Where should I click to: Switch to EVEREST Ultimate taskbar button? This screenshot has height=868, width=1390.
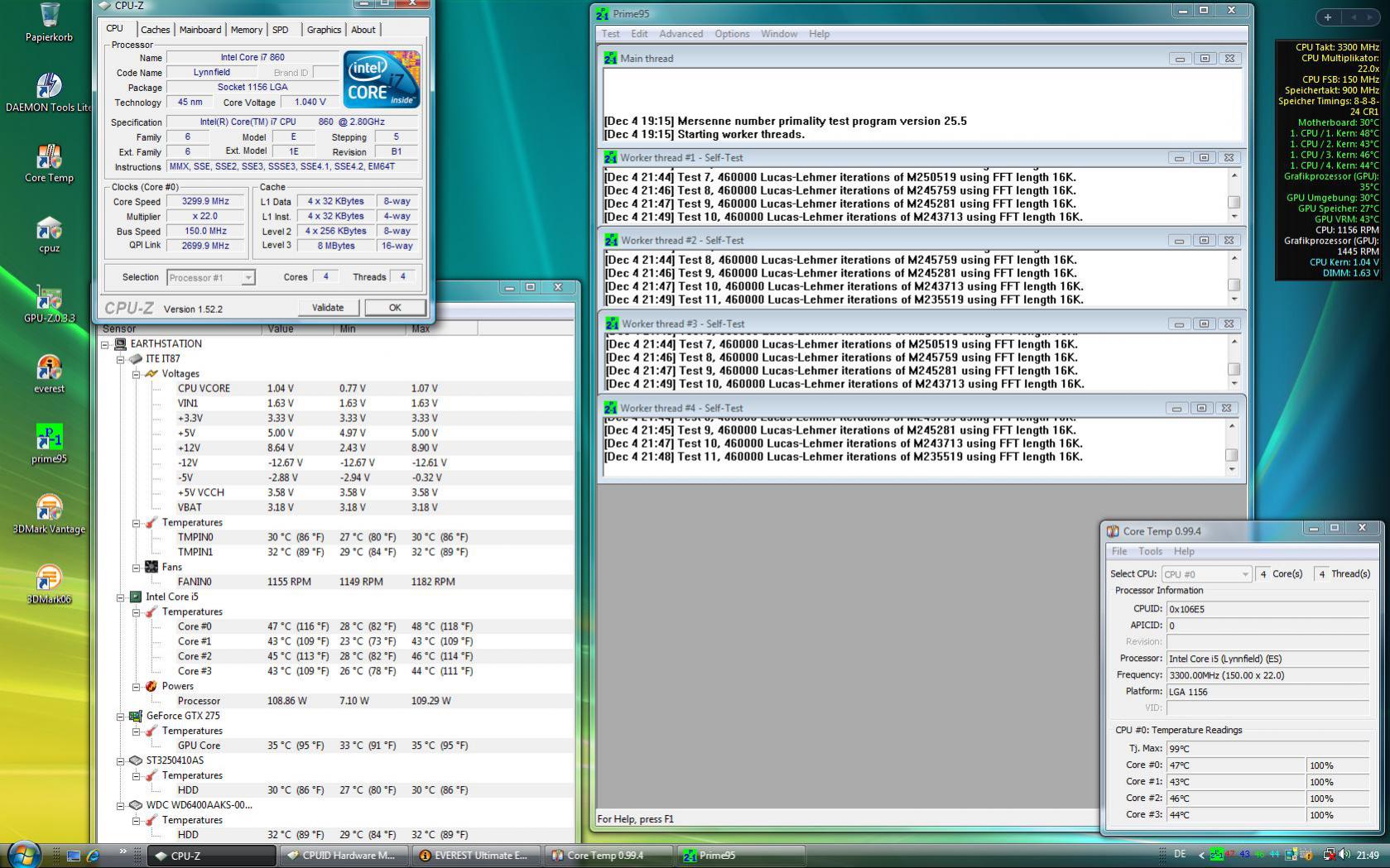pos(476,856)
